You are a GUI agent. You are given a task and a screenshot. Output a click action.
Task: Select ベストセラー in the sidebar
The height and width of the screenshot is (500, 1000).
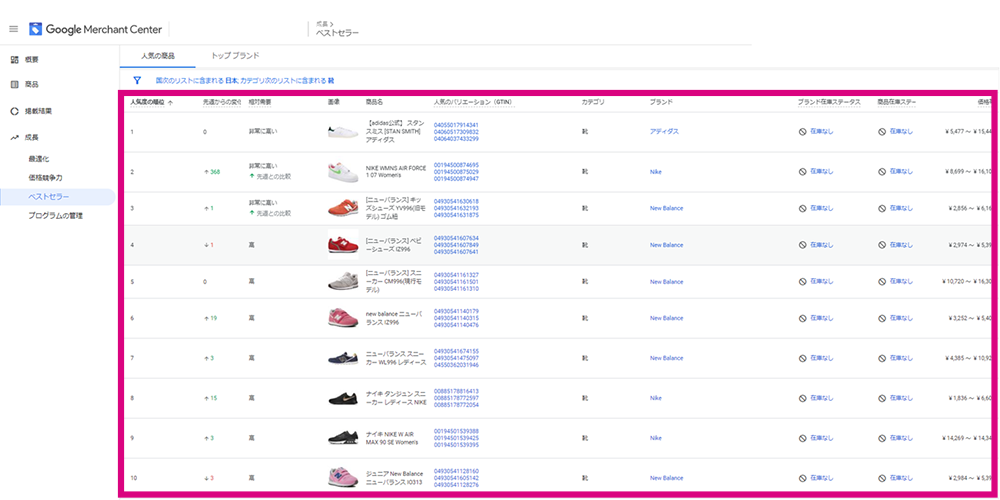pyautogui.click(x=57, y=197)
